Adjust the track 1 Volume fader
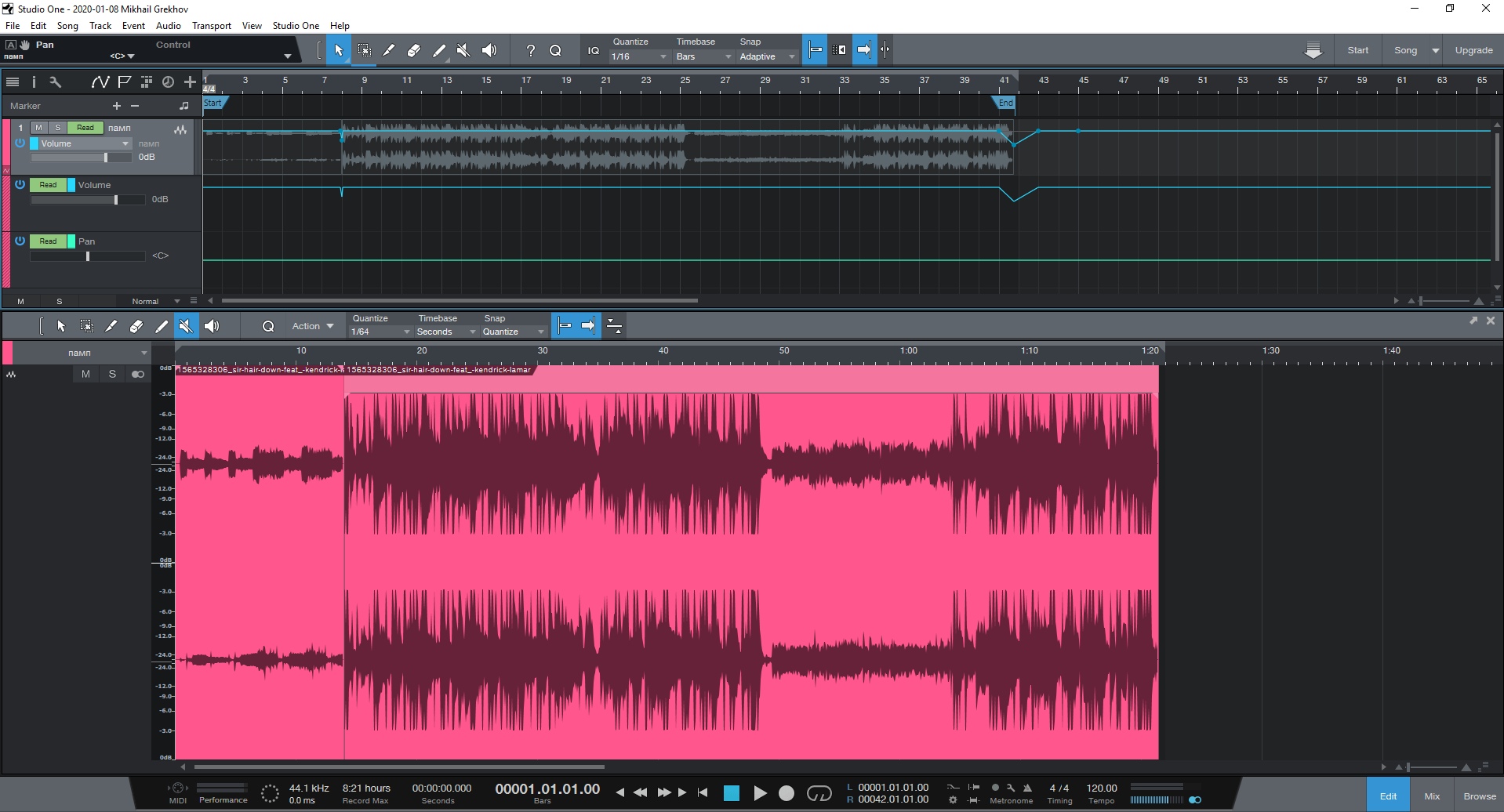Viewport: 1504px width, 812px height. 106,158
